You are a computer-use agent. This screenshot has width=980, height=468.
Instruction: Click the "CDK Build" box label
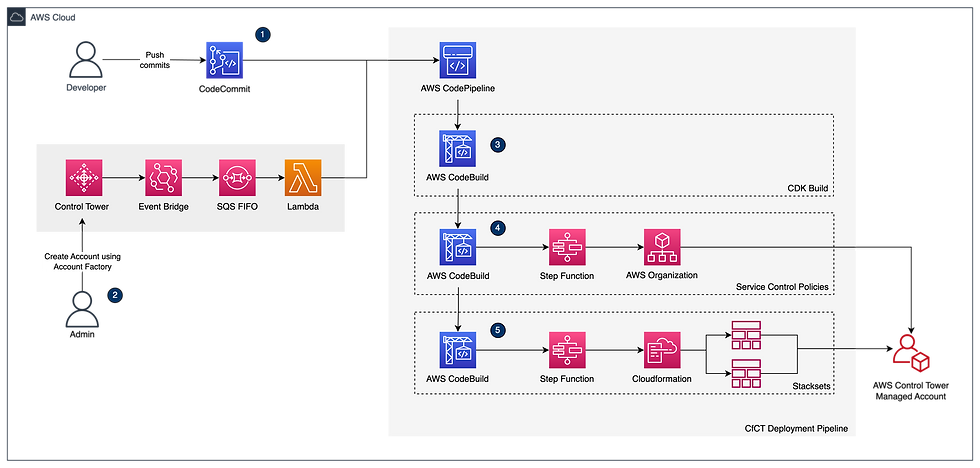pyautogui.click(x=808, y=188)
